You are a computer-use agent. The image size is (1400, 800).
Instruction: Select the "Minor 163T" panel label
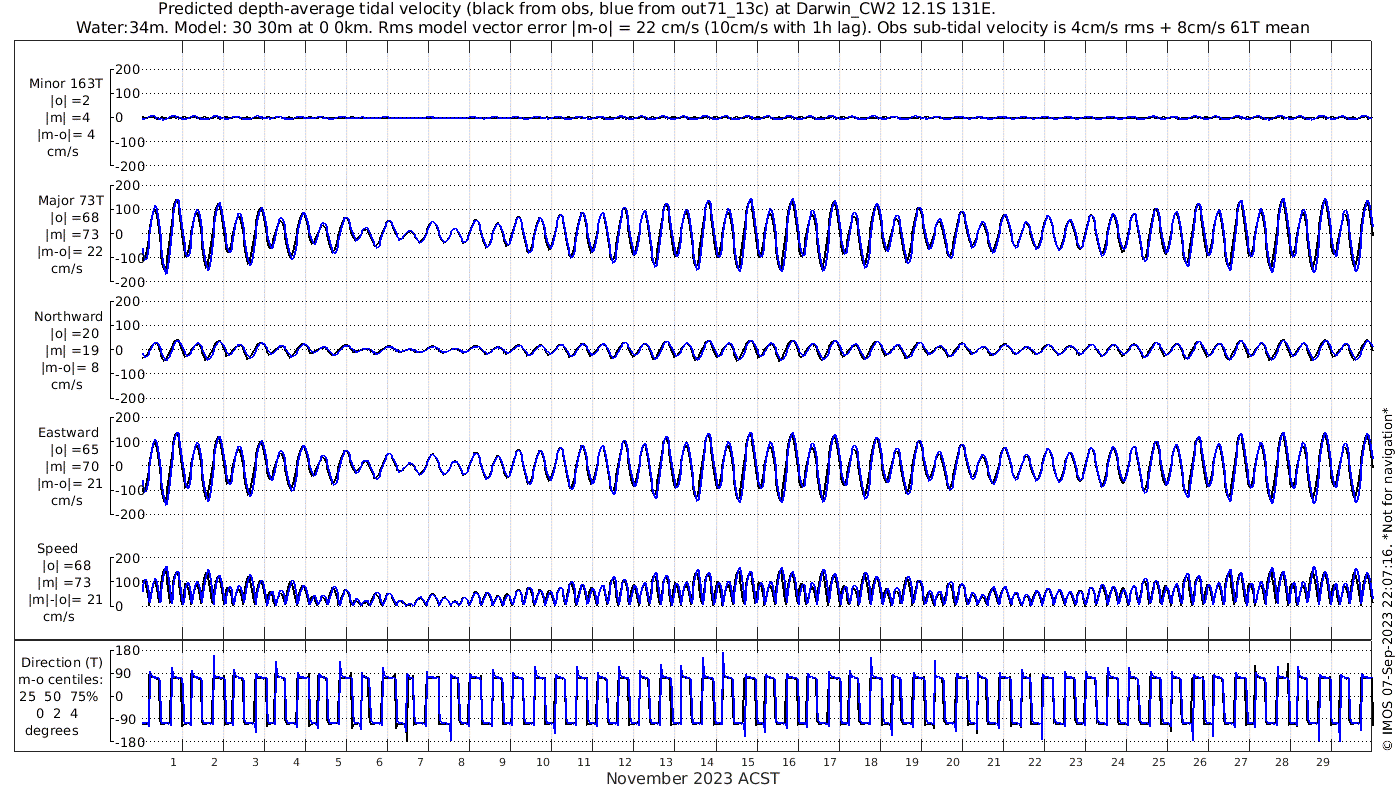pyautogui.click(x=66, y=84)
